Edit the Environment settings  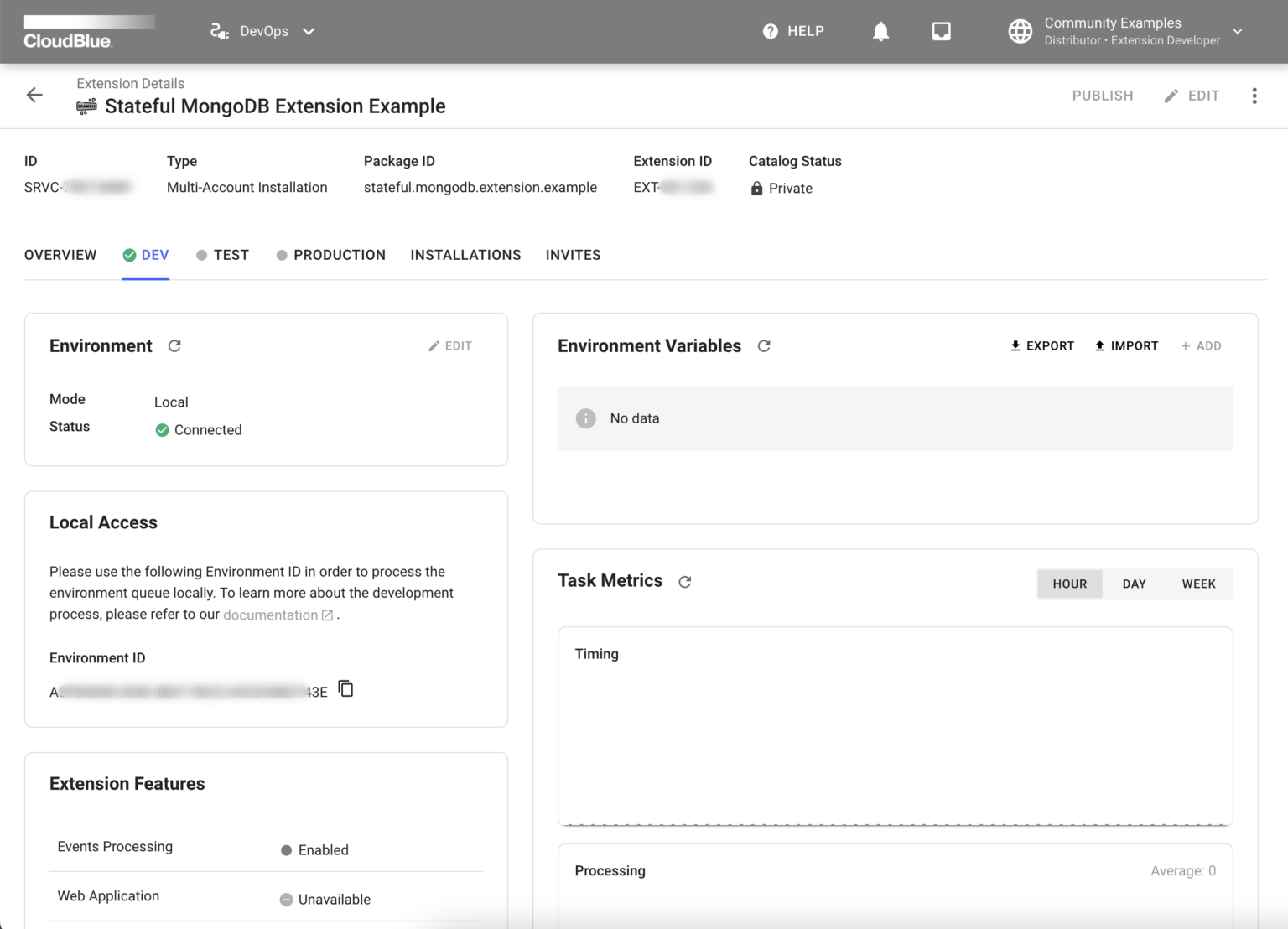pyautogui.click(x=450, y=346)
